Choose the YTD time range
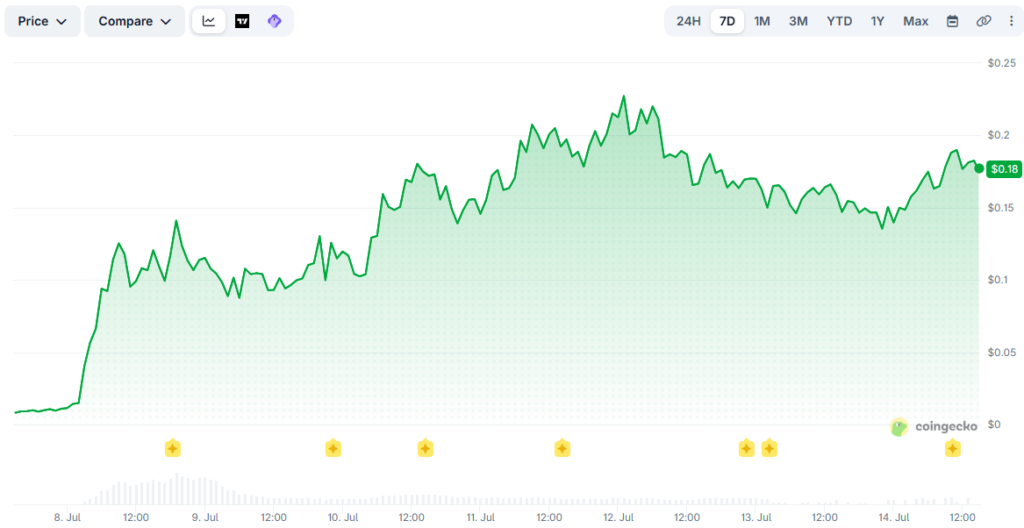The width and height of the screenshot is (1024, 528). 839,21
